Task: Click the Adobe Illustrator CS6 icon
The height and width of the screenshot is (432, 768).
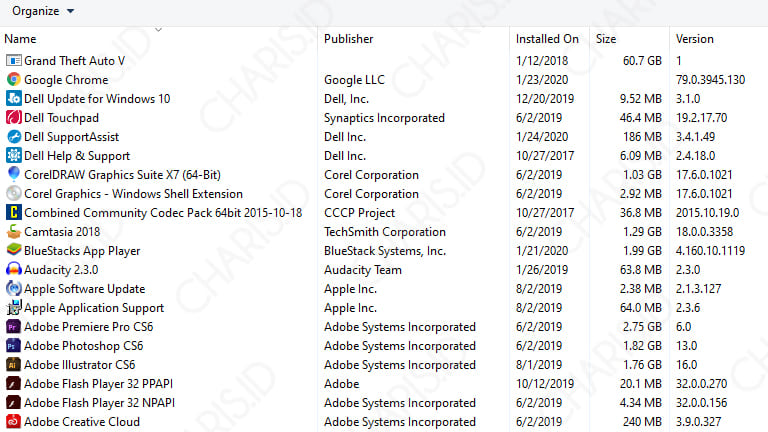Action: [13, 364]
